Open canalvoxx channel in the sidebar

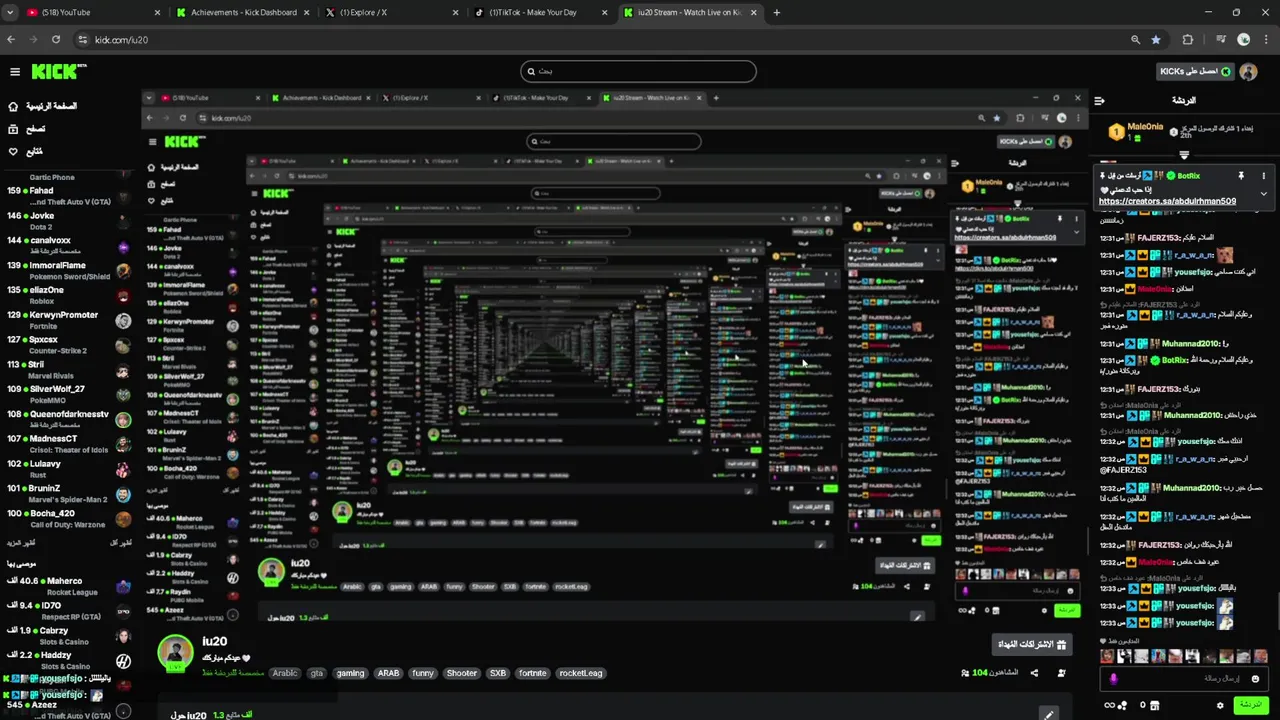point(68,246)
